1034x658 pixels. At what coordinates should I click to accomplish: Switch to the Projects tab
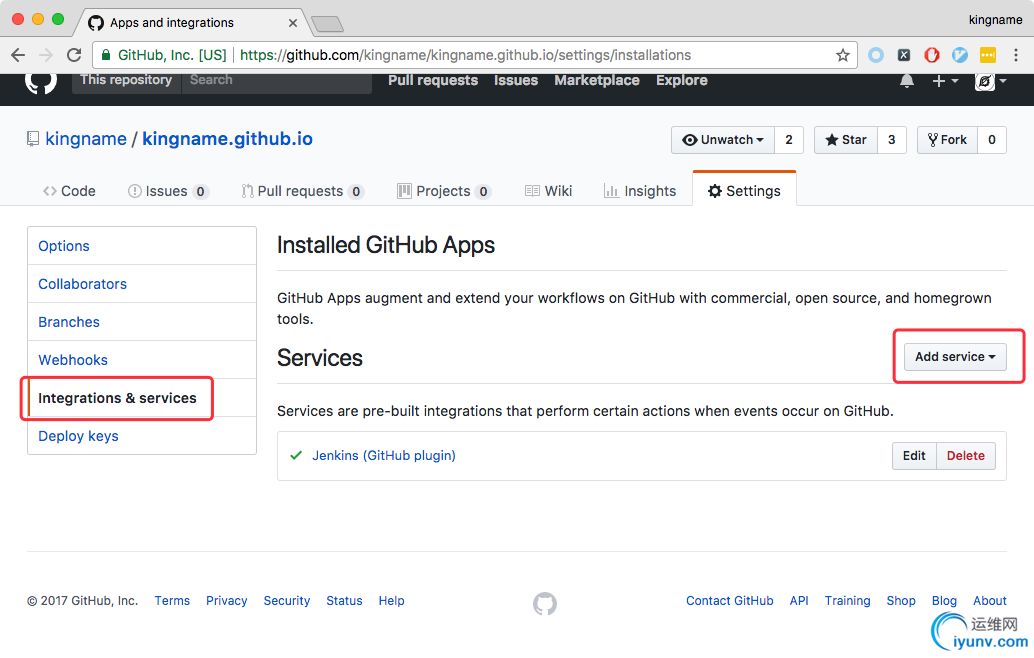[x=444, y=191]
